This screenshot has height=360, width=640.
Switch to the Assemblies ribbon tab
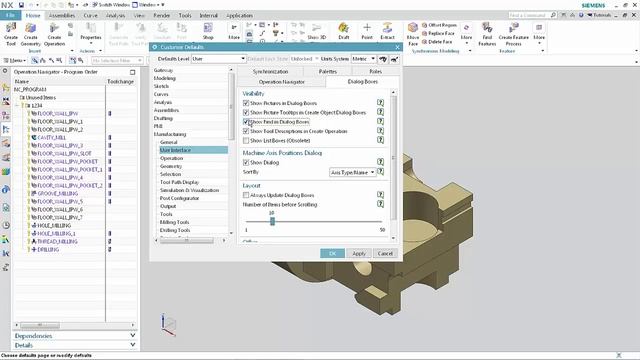(62, 15)
